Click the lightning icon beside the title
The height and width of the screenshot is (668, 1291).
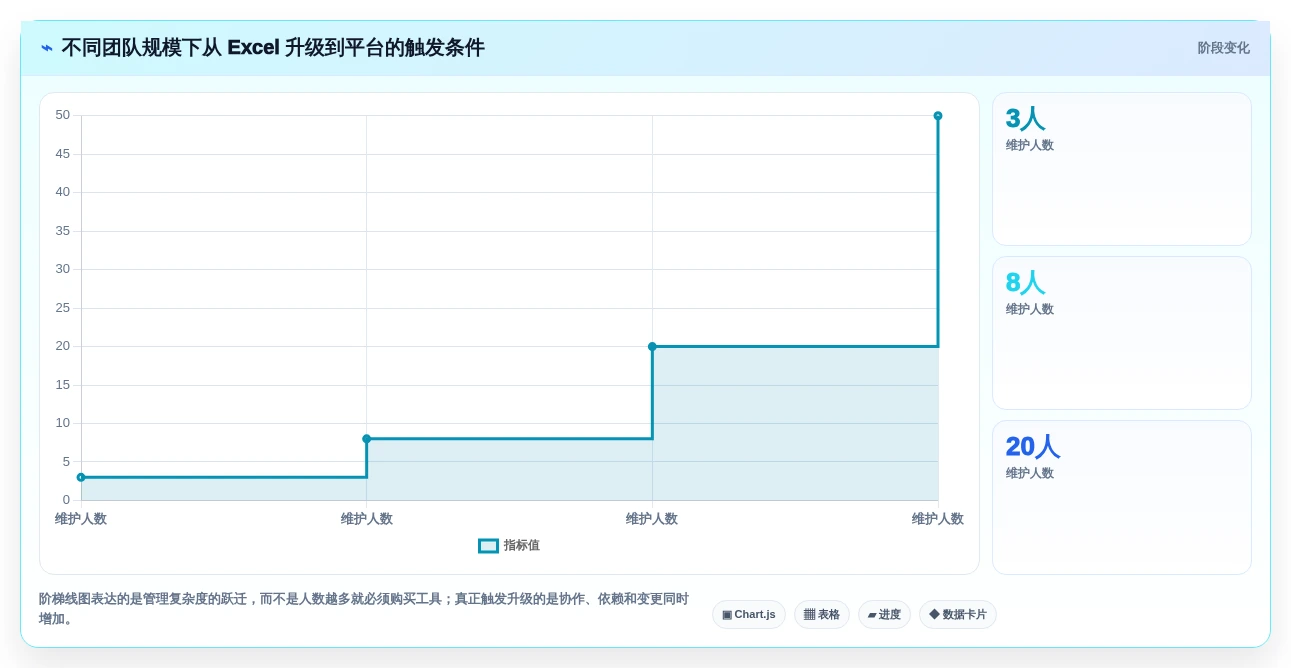click(46, 48)
